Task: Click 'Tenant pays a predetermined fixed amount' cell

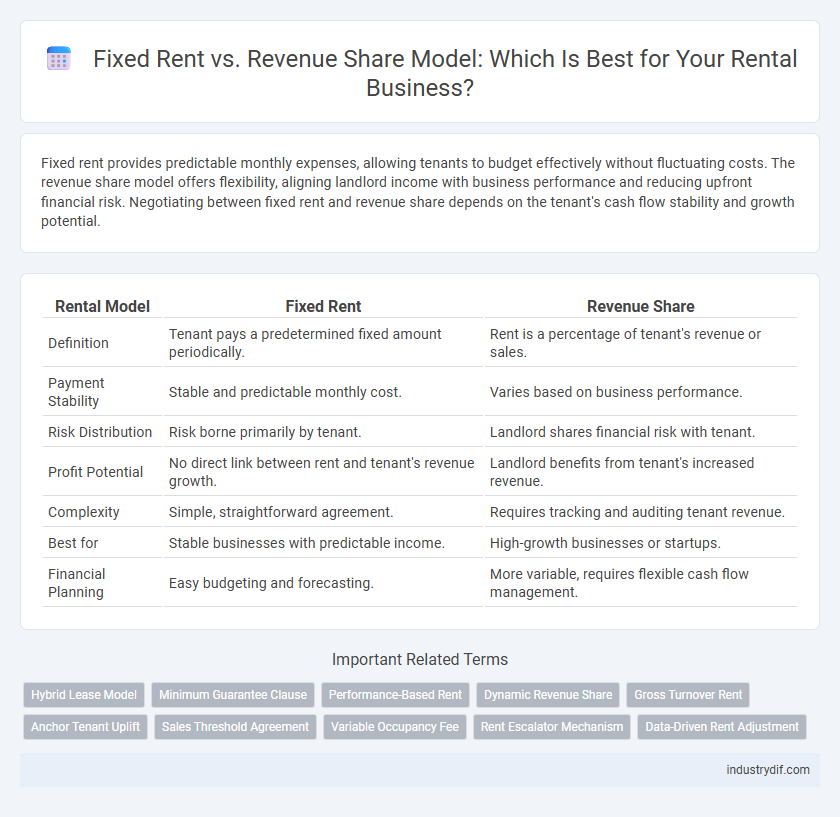Action: pos(324,343)
